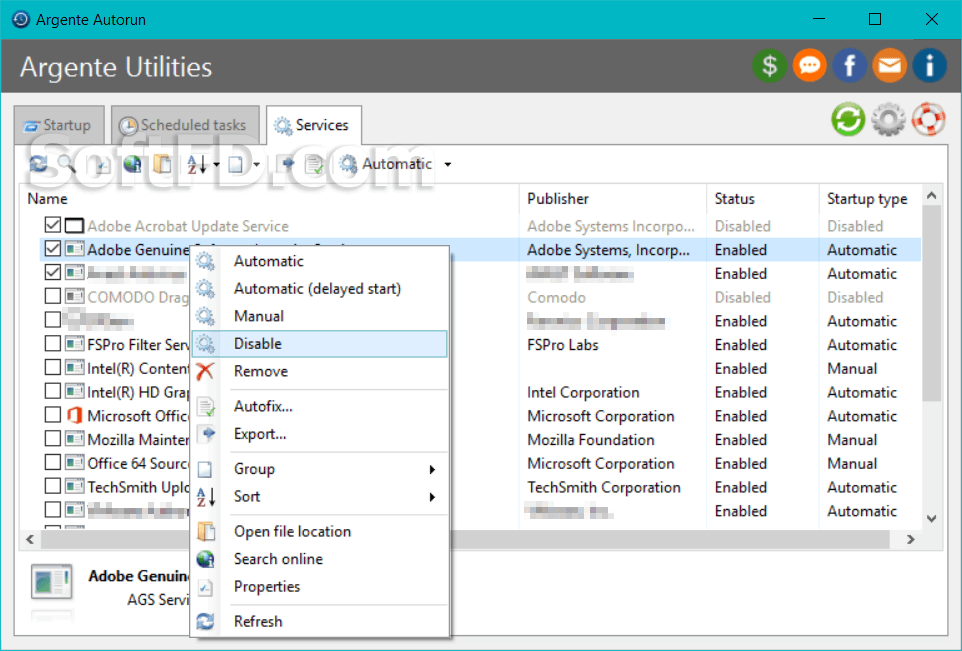Expand the Group submenu arrow
Image resolution: width=962 pixels, height=651 pixels.
pyautogui.click(x=432, y=469)
